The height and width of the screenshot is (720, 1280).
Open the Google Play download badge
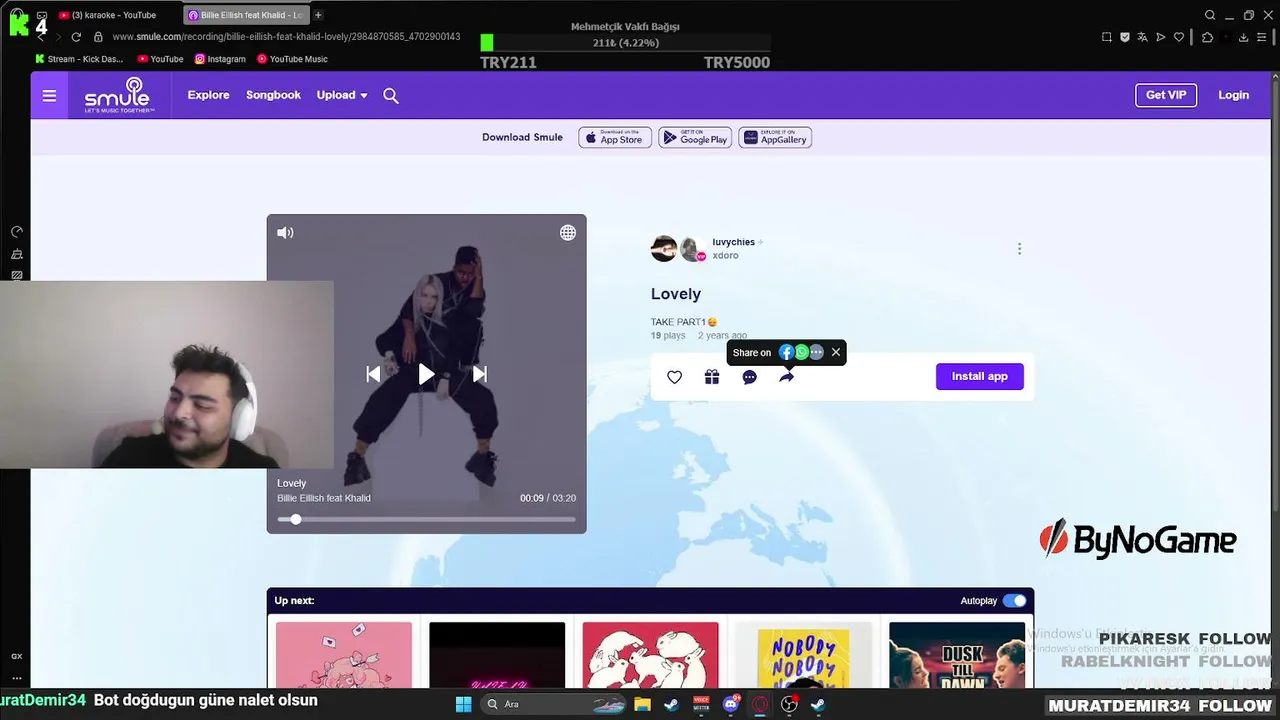tap(695, 138)
